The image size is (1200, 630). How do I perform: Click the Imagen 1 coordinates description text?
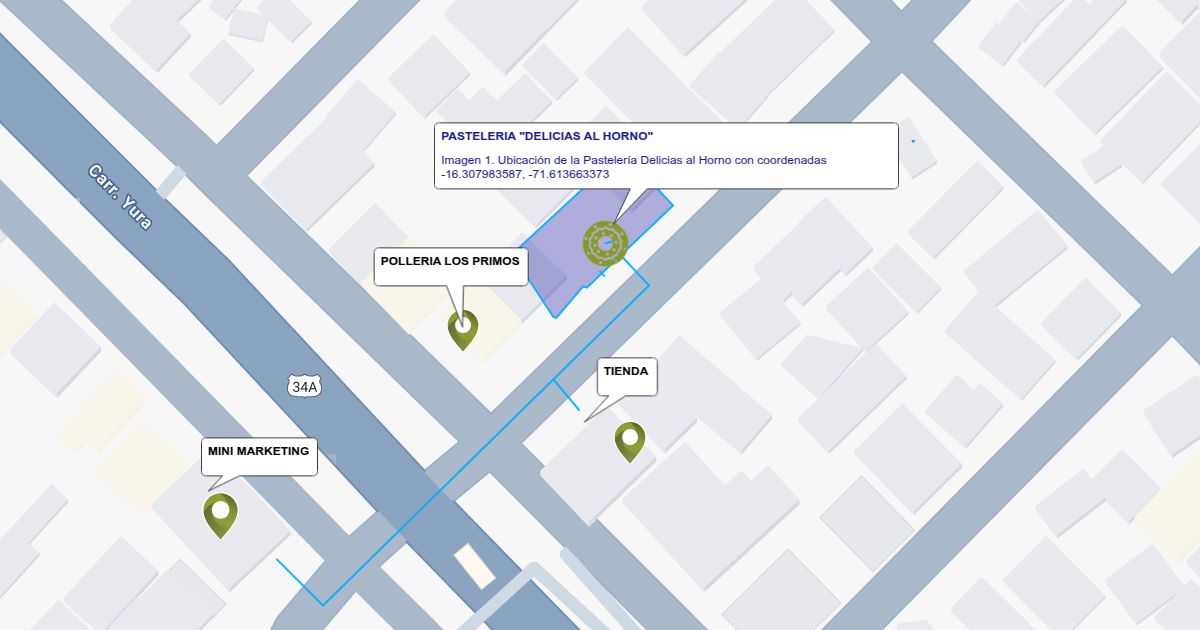[x=633, y=167]
